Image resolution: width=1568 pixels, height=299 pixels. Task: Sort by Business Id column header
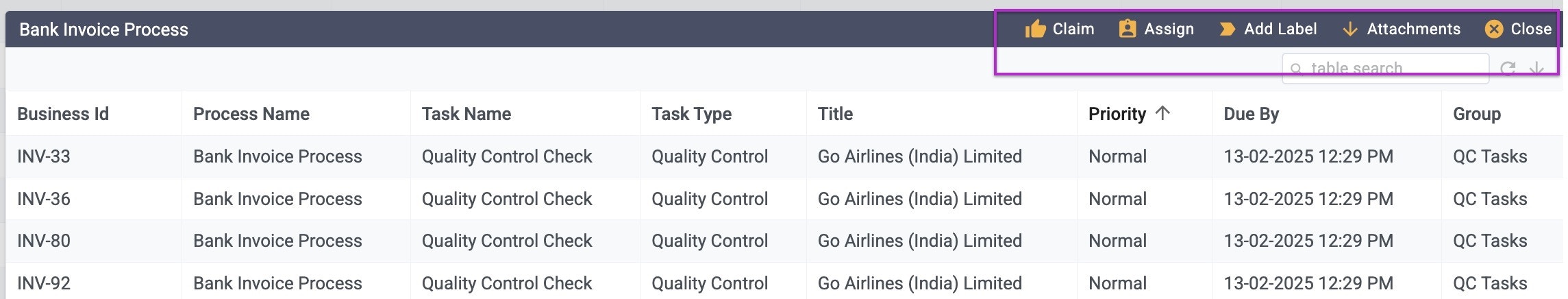[x=63, y=114]
